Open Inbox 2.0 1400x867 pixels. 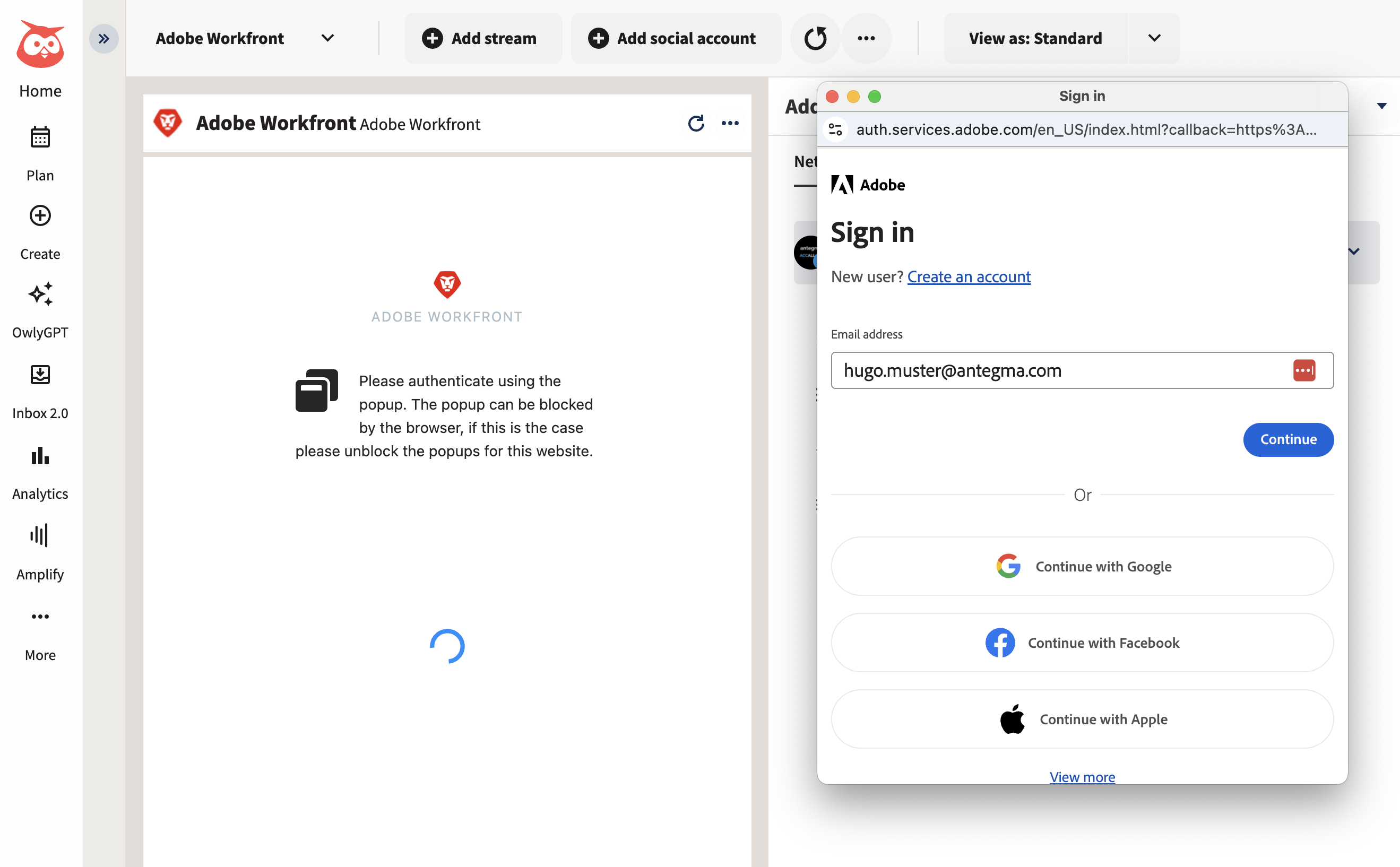tap(40, 392)
